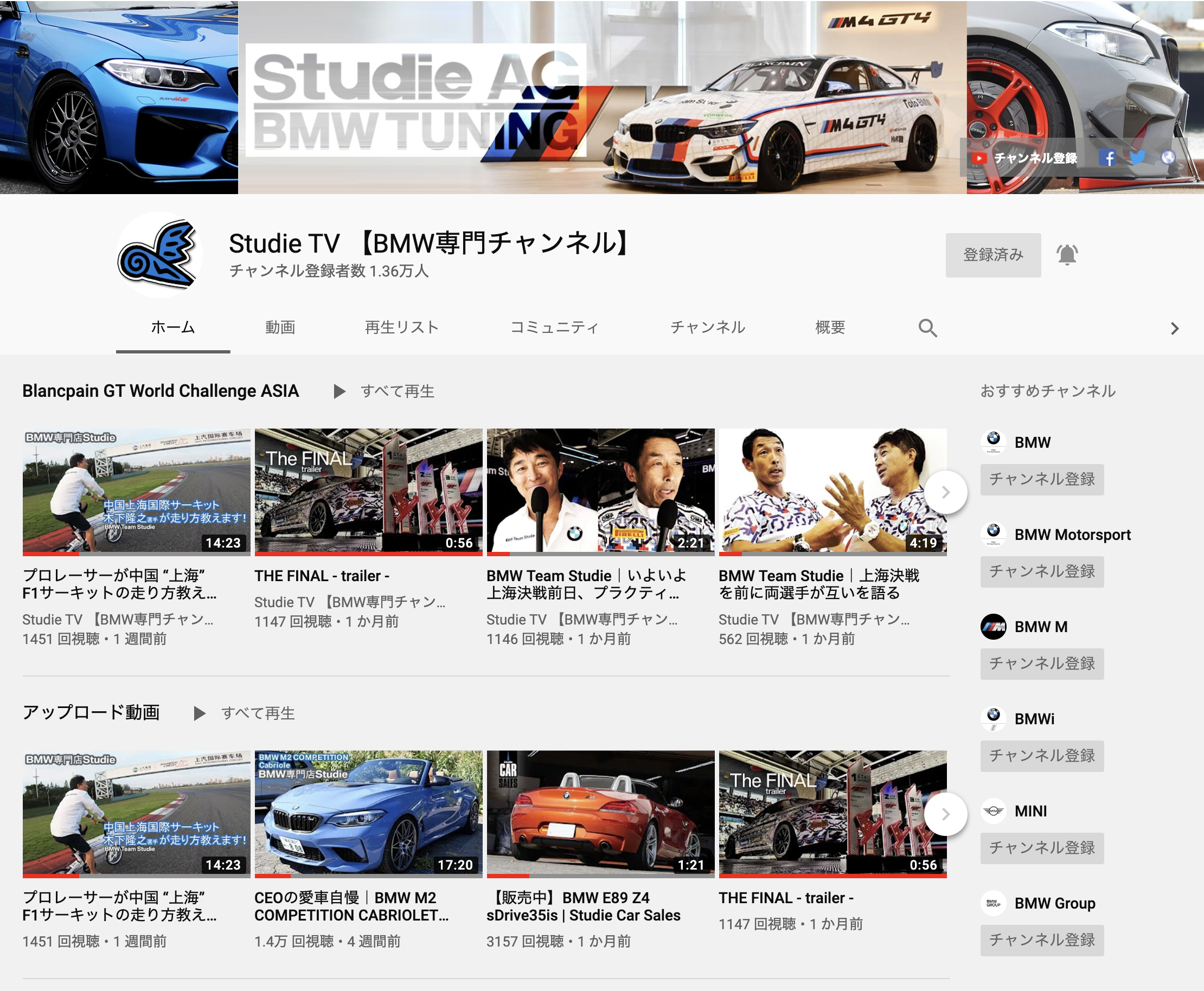Switch to the 動画 tab

pyautogui.click(x=280, y=327)
